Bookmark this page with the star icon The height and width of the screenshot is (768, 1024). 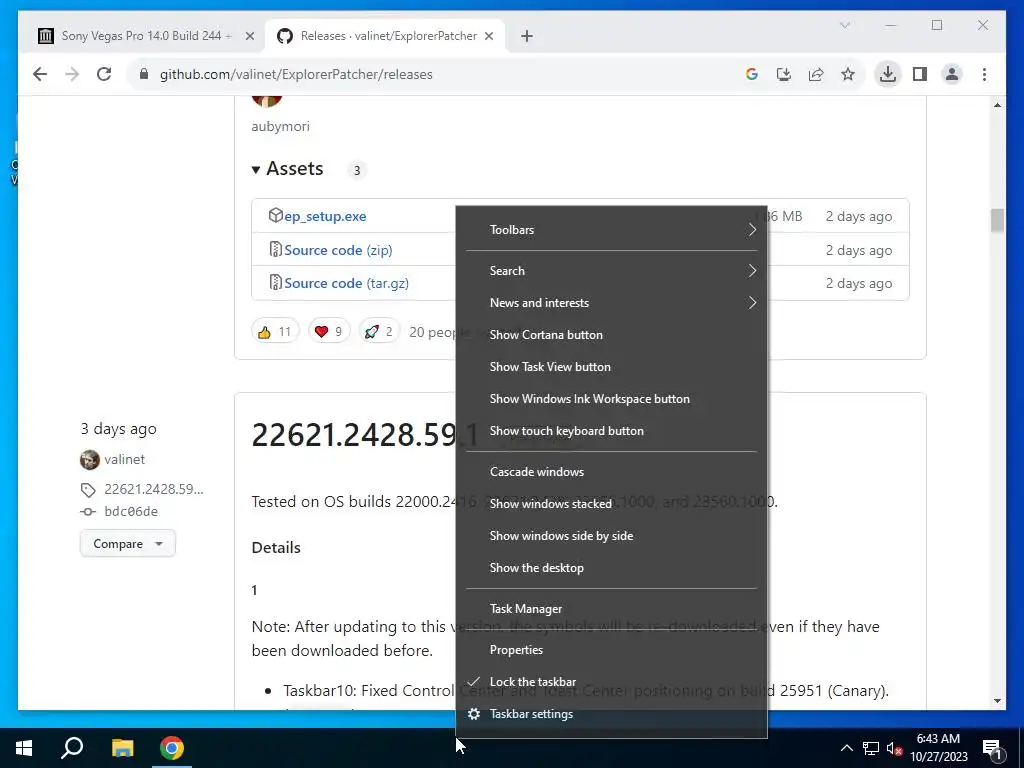848,74
